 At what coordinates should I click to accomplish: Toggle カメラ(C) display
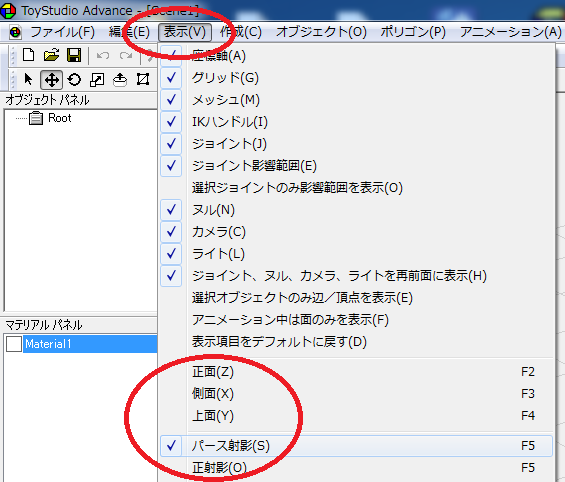[356, 231]
